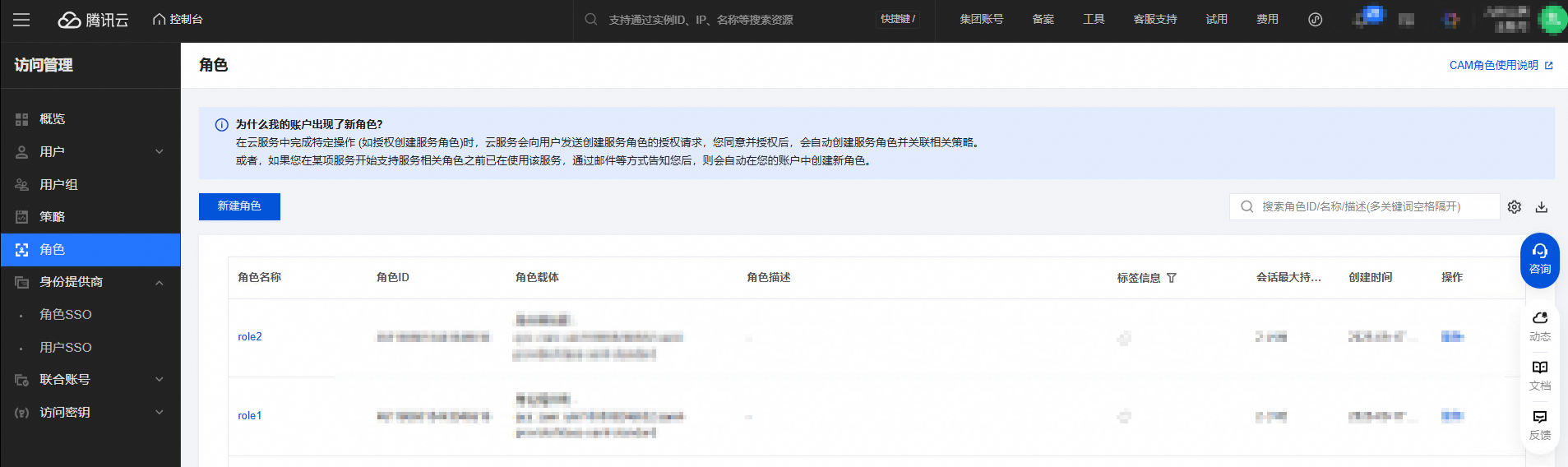Open the 标签信息 filter funnel
Viewport: 1568px width, 467px height.
pos(1172,278)
